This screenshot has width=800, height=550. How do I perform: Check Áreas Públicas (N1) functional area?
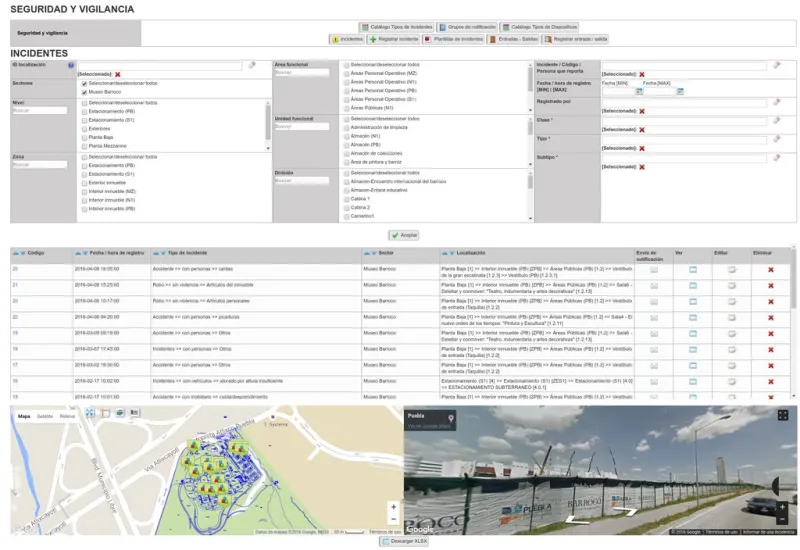[x=347, y=108]
